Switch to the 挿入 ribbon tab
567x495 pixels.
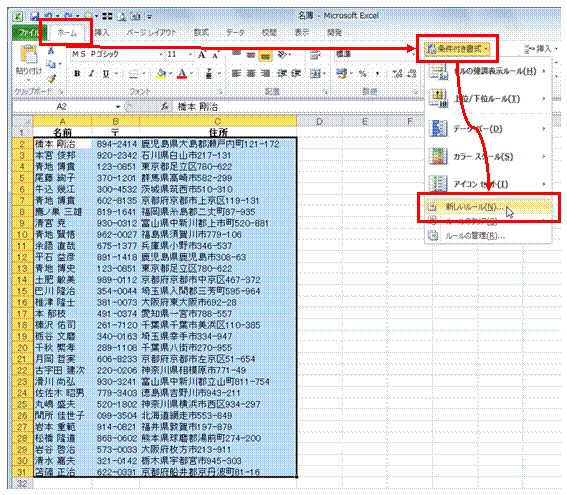pos(102,33)
